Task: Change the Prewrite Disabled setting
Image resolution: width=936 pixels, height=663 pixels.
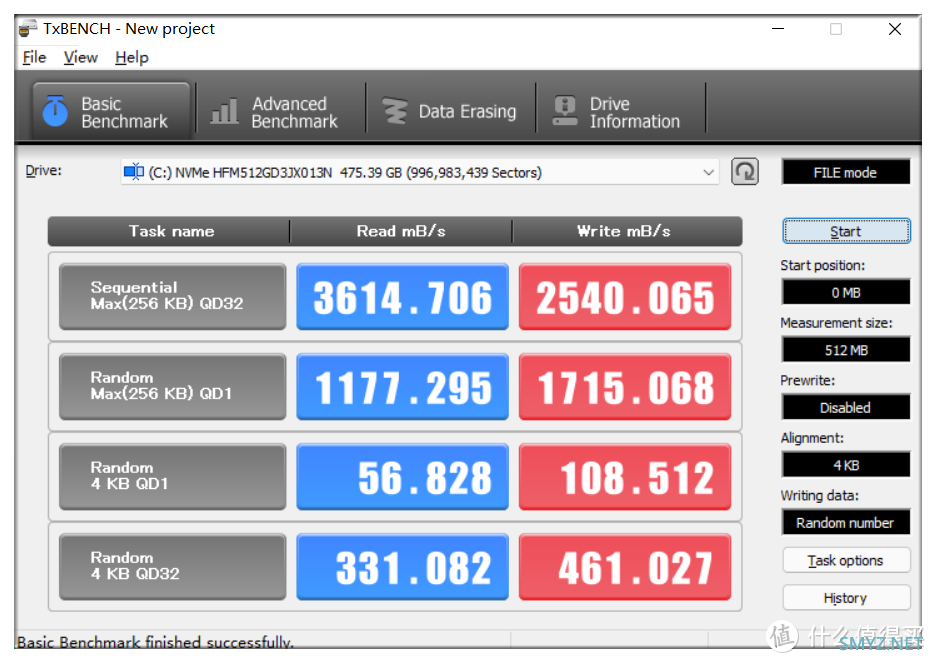Action: pos(846,407)
